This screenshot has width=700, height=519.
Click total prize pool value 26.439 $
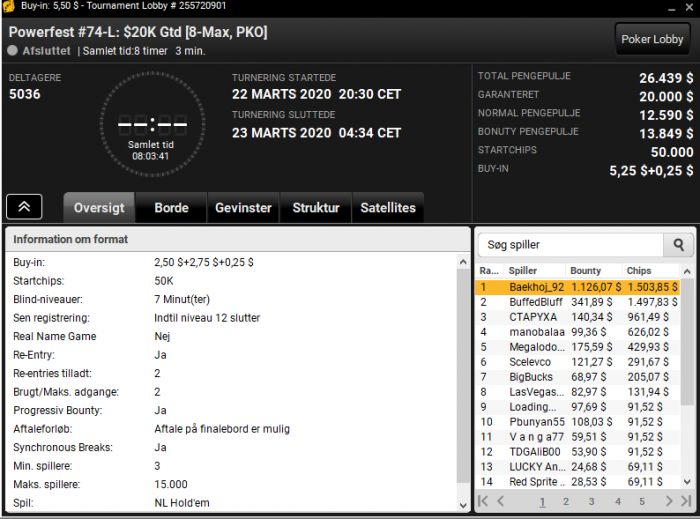pos(666,78)
